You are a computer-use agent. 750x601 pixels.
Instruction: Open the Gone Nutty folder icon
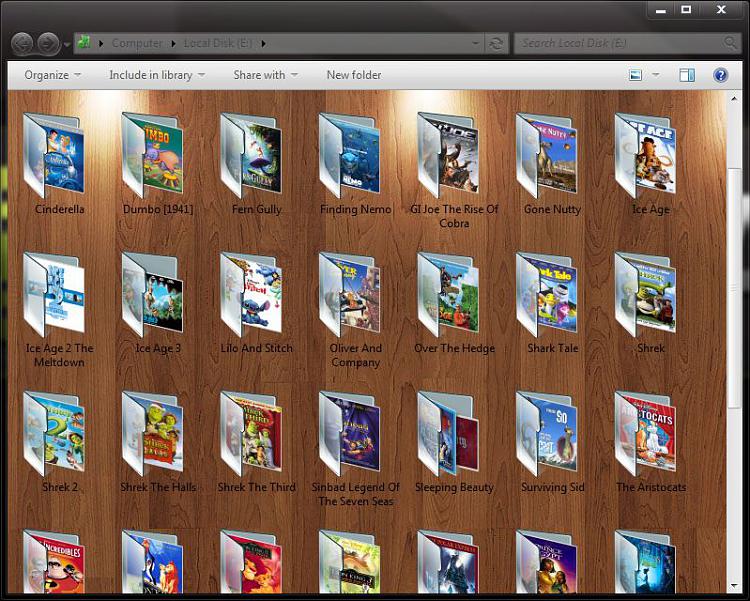click(x=547, y=156)
